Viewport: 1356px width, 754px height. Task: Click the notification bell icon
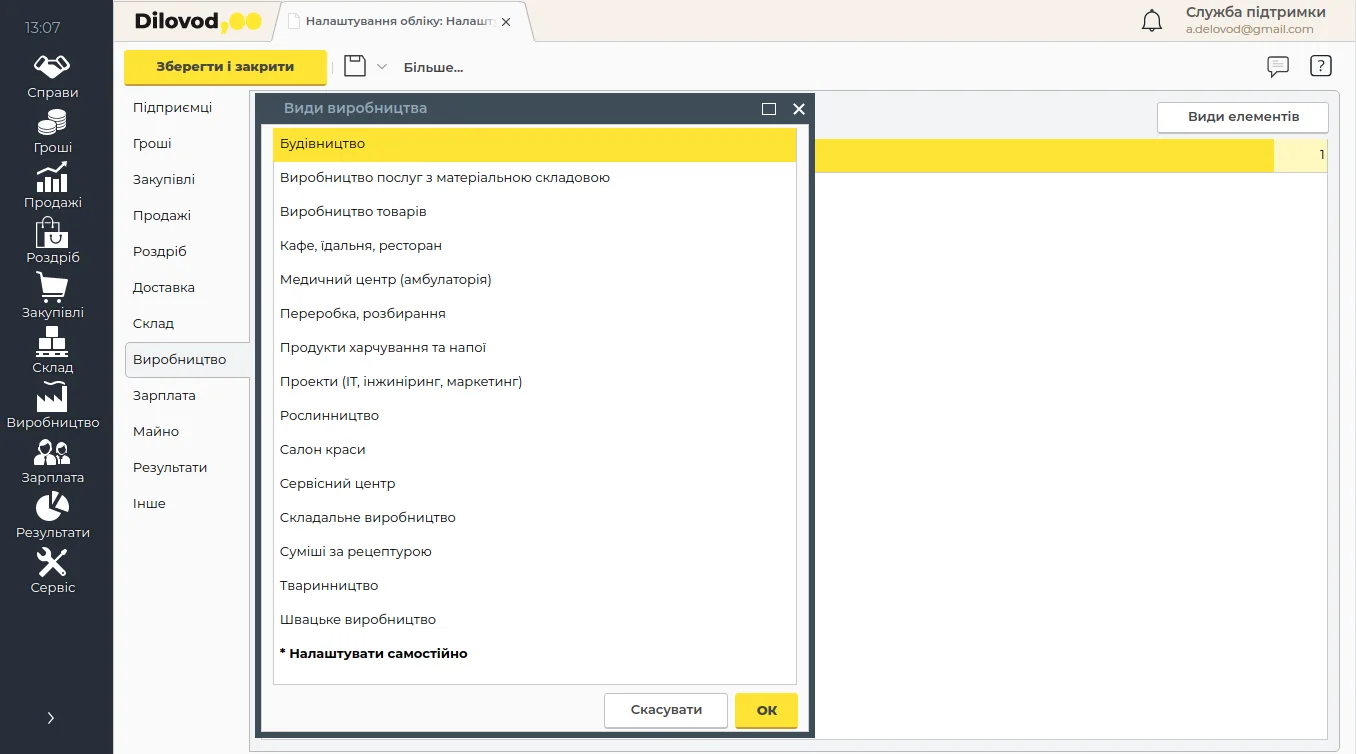pyautogui.click(x=1152, y=21)
